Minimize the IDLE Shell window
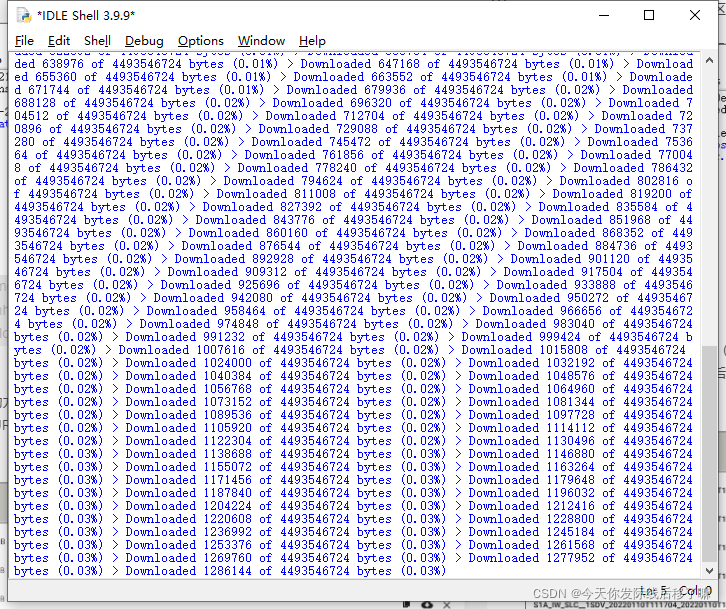The image size is (726, 609). tap(604, 15)
